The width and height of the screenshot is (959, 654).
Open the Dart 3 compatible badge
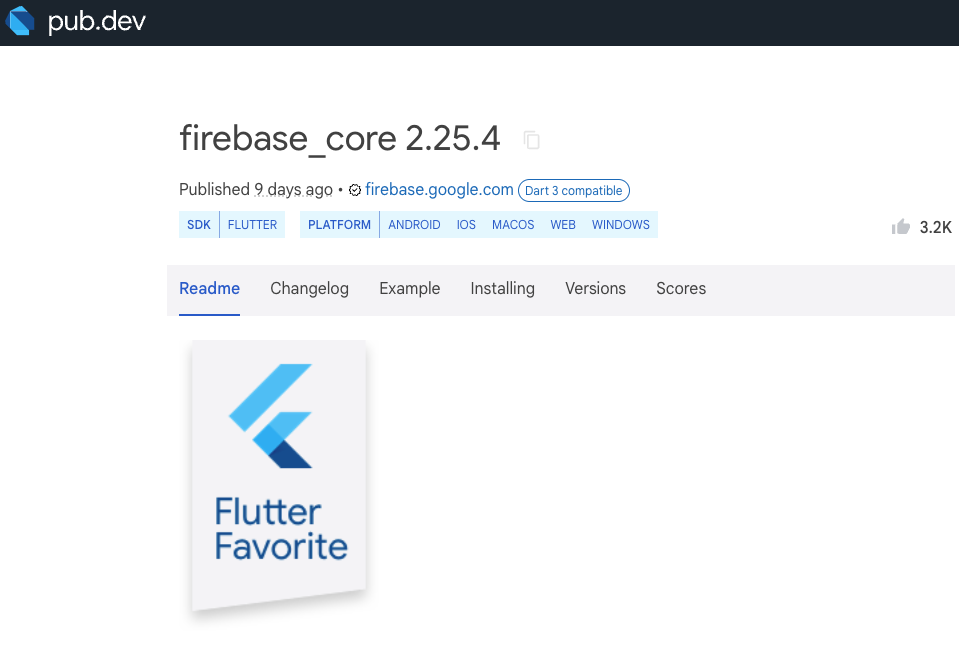point(573,190)
